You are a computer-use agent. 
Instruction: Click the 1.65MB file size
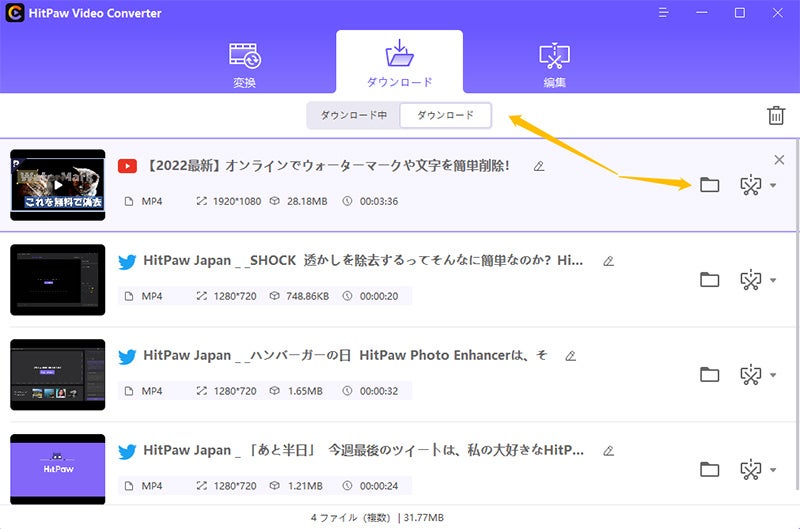(305, 391)
